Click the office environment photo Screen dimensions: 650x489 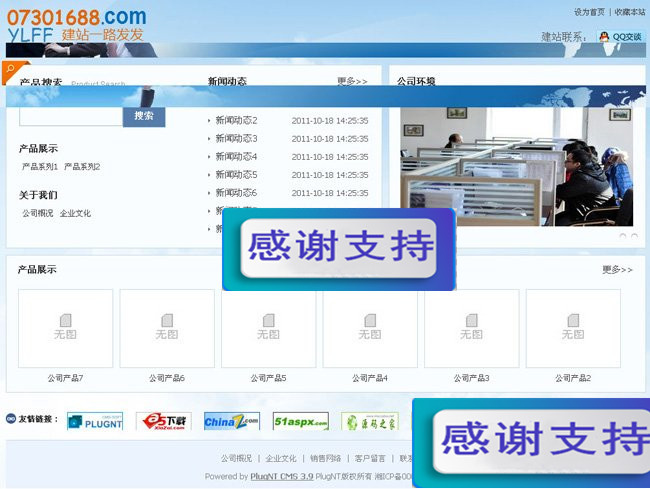(517, 167)
